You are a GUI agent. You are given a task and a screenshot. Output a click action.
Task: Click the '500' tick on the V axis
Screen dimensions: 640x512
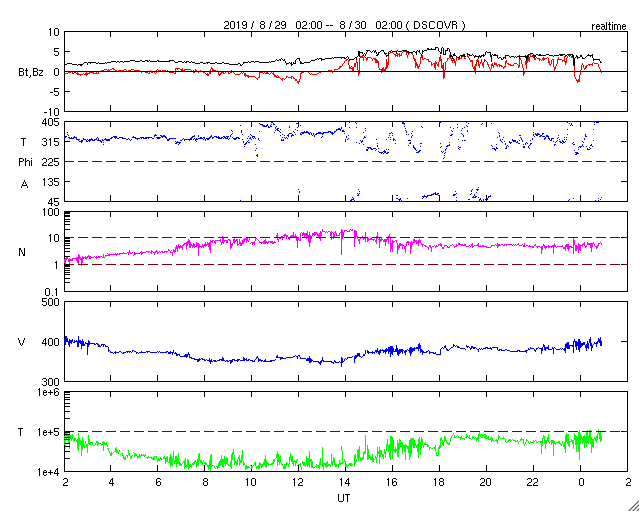[x=52, y=302]
